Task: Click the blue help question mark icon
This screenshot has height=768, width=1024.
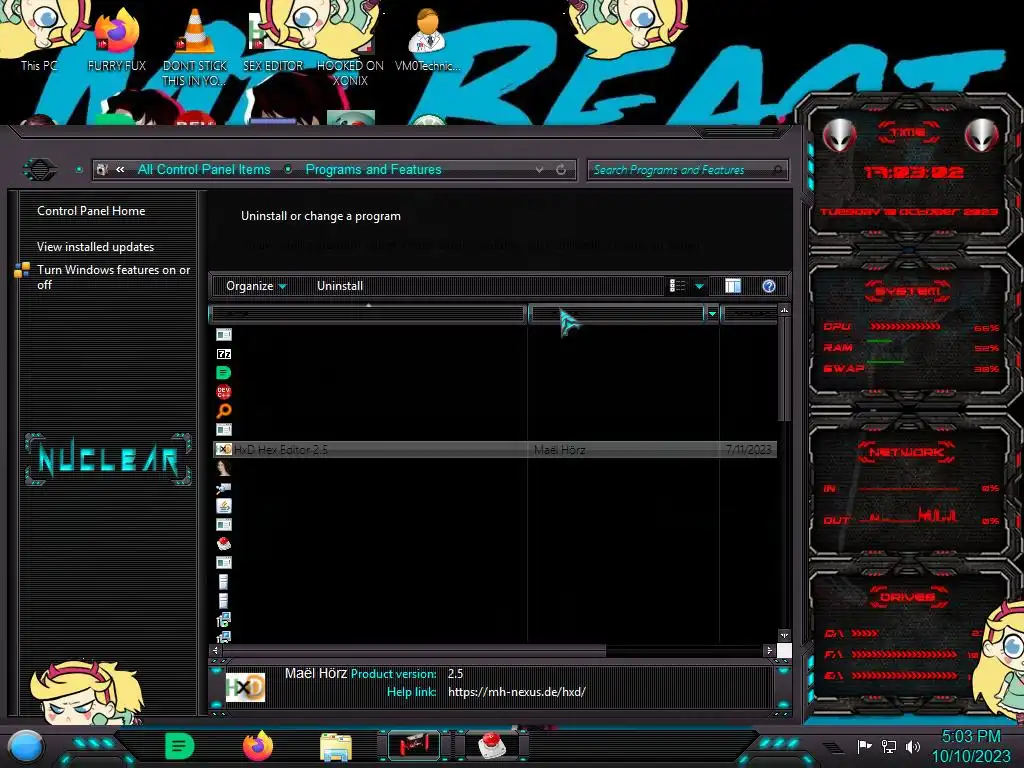Action: (x=769, y=286)
